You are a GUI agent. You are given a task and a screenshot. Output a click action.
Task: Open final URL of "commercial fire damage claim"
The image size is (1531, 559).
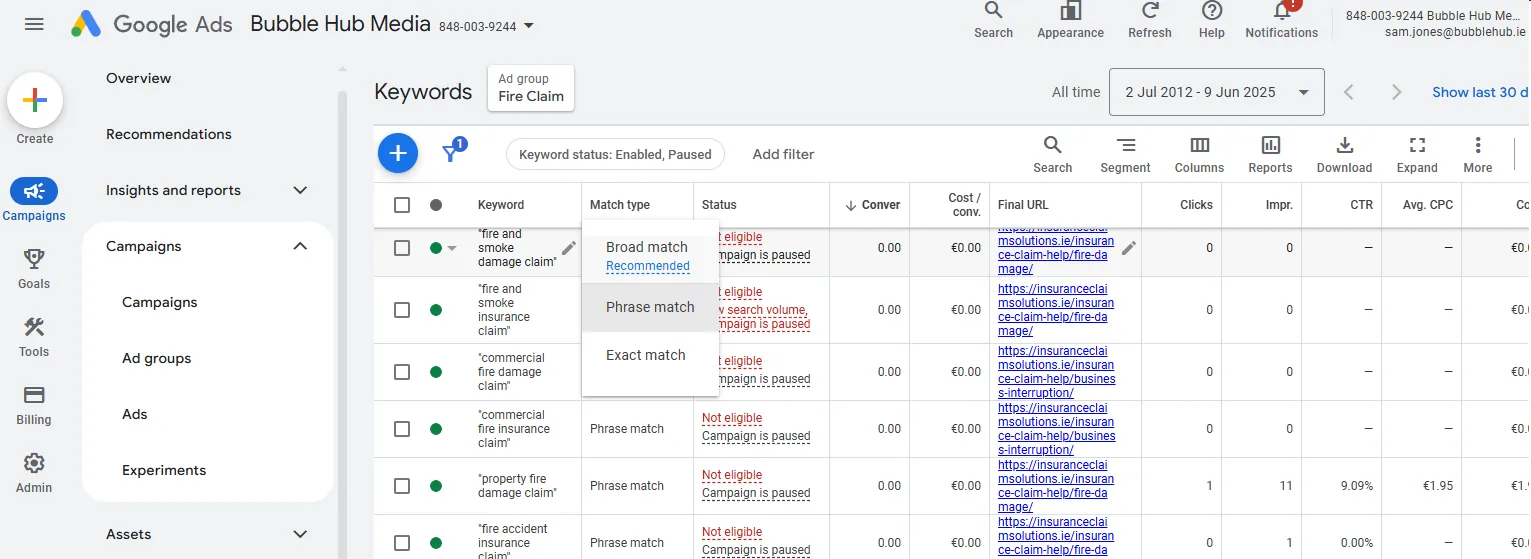tap(1057, 372)
